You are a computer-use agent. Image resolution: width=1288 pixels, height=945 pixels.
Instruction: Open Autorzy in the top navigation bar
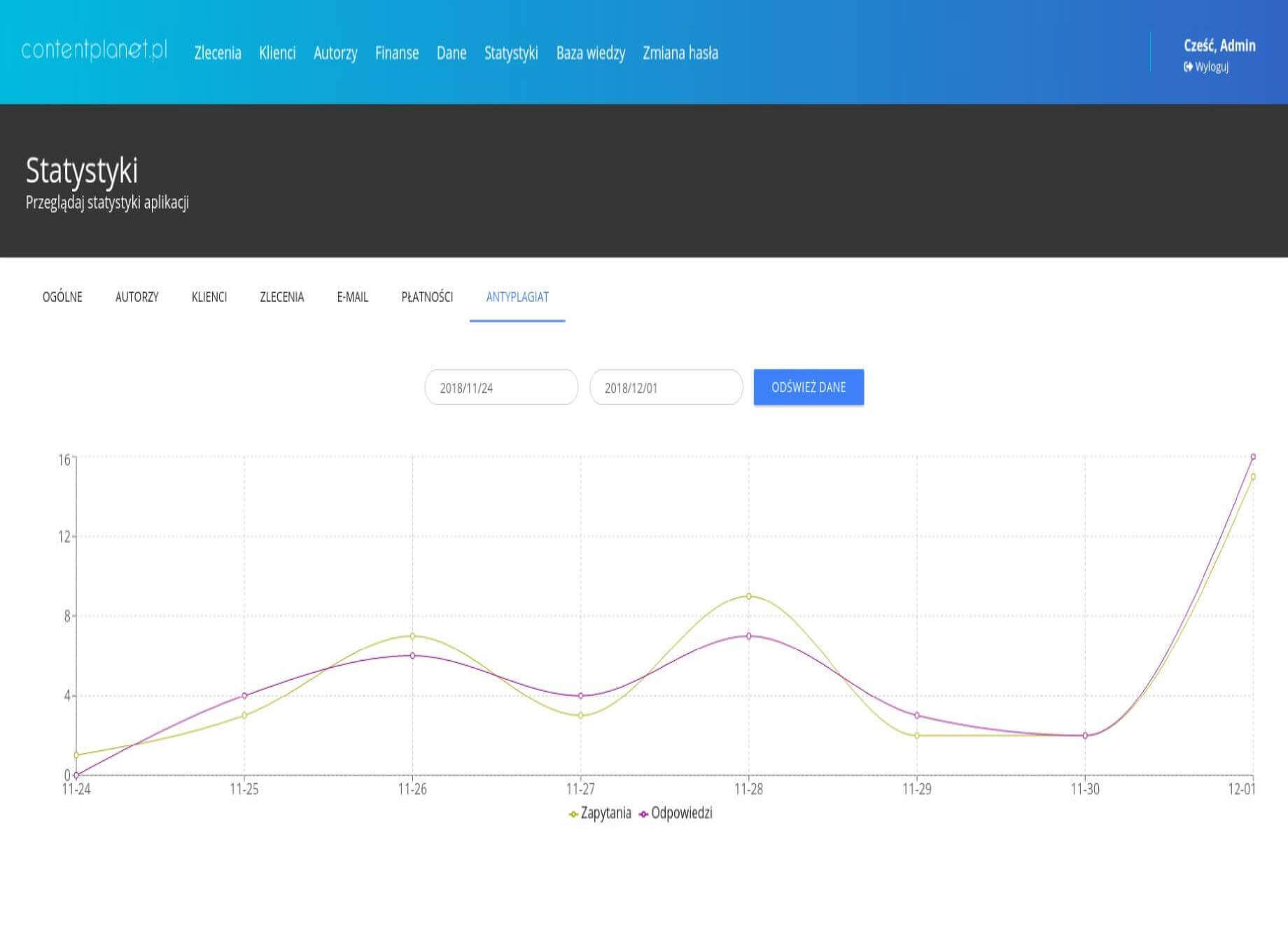(x=335, y=53)
